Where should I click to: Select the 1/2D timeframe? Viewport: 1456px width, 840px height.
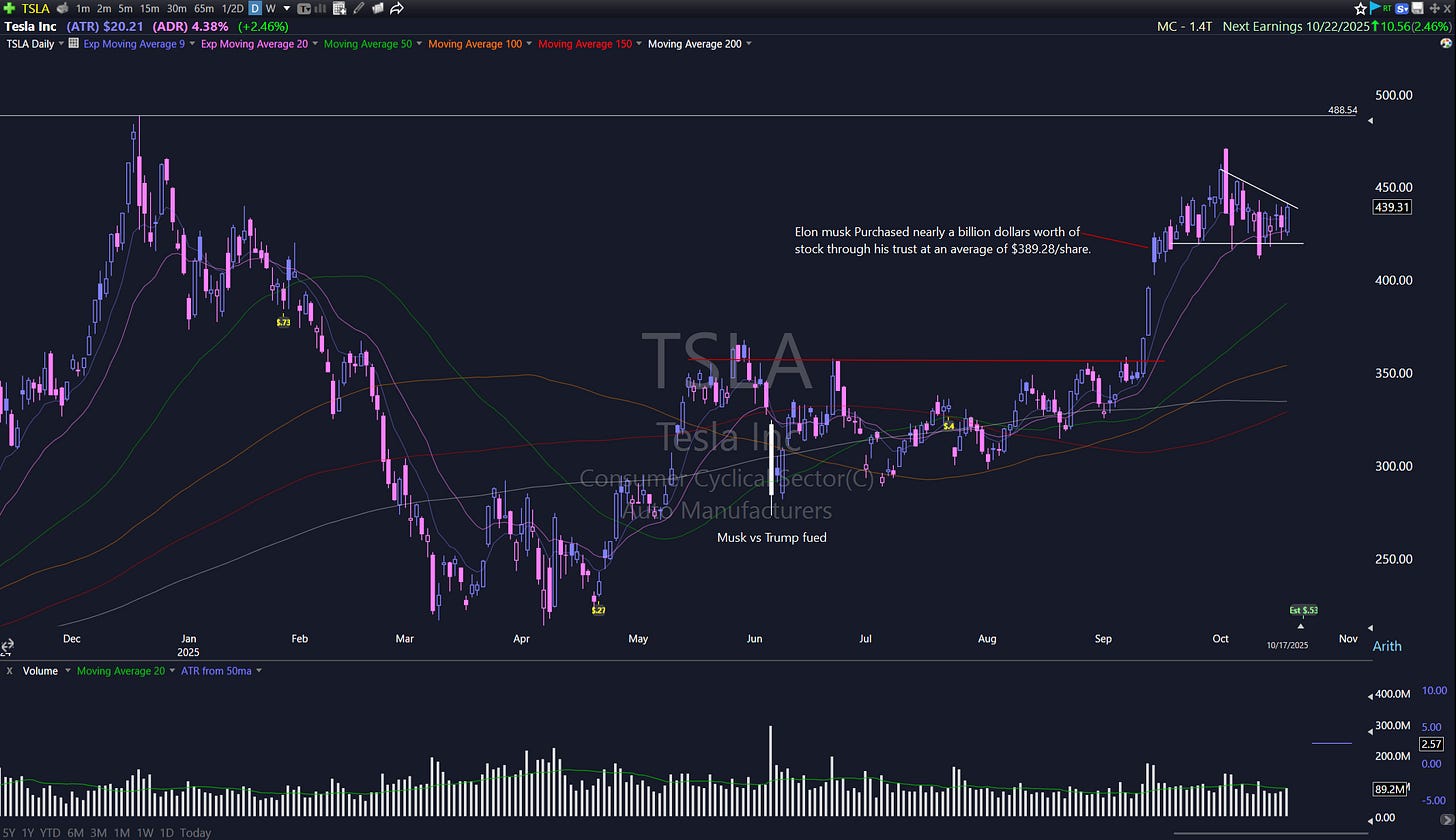coord(232,8)
